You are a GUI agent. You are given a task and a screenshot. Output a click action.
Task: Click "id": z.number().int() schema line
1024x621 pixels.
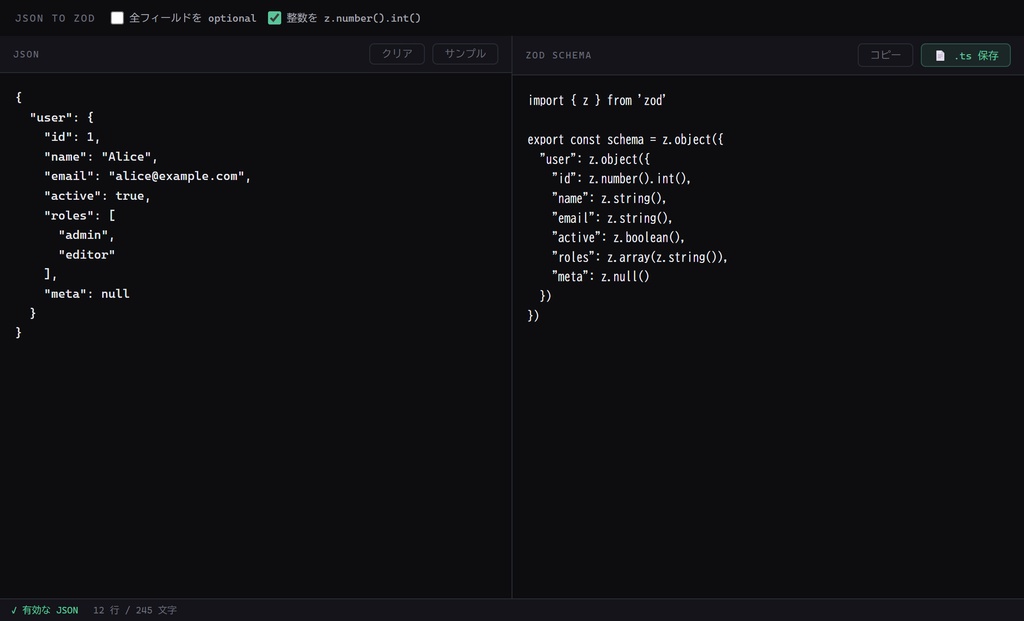point(621,179)
